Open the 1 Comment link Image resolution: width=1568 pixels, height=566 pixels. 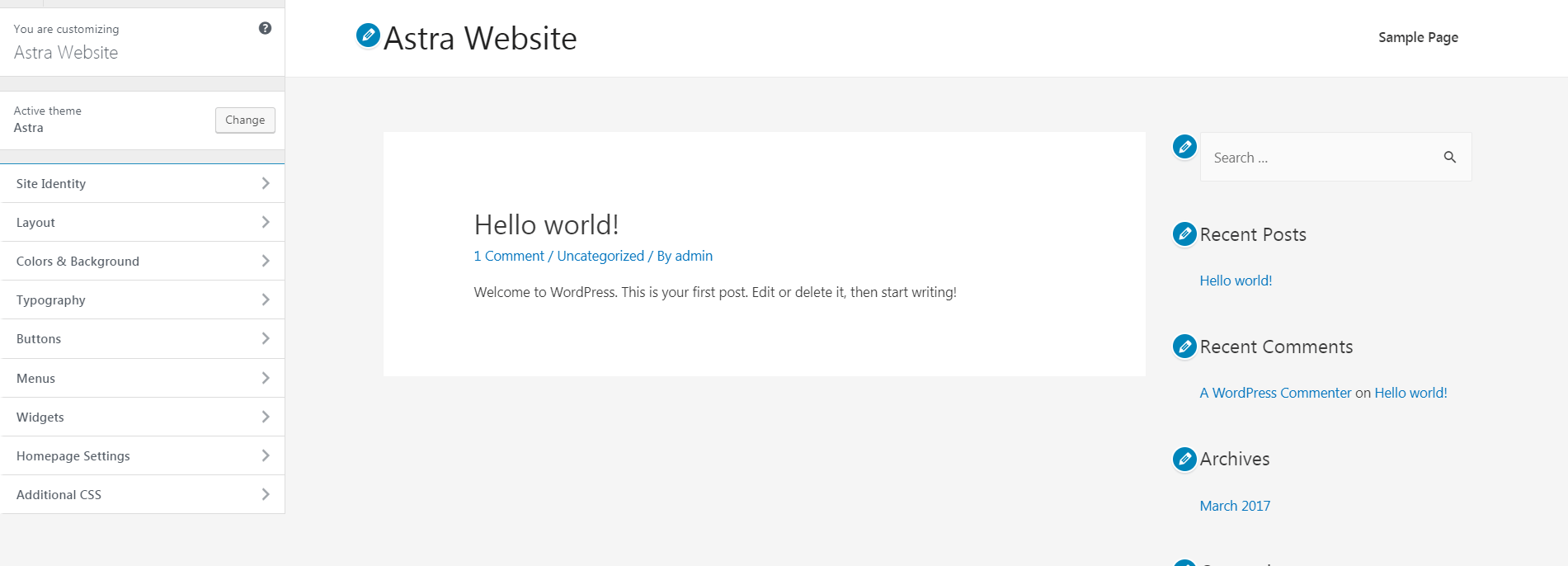pyautogui.click(x=509, y=256)
